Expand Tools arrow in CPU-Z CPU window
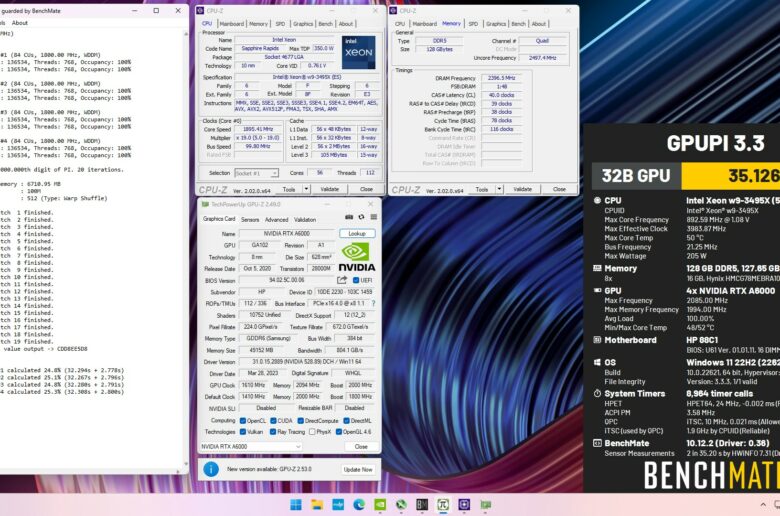This screenshot has height=516, width=780. [x=306, y=189]
